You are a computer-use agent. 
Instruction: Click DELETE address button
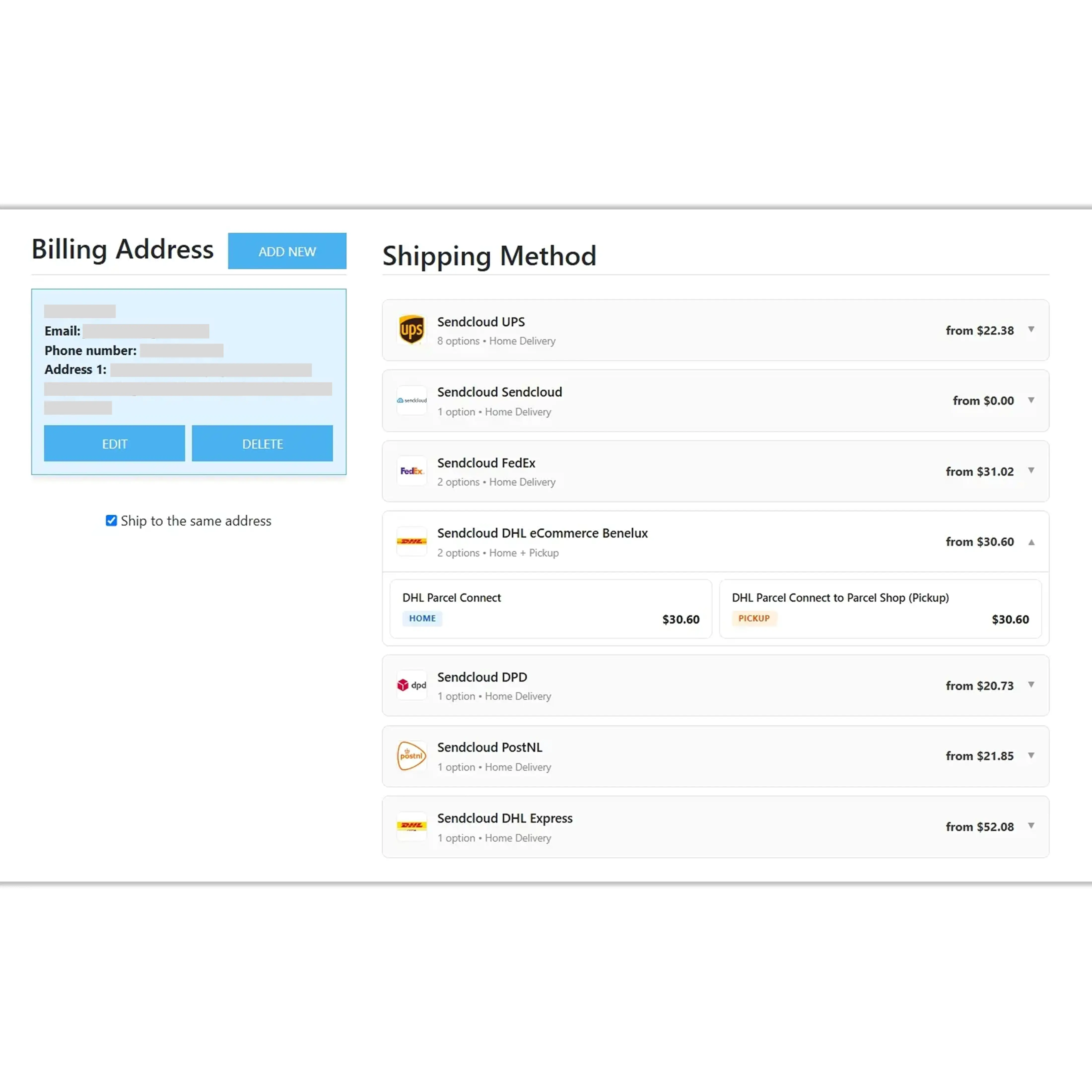coord(262,443)
